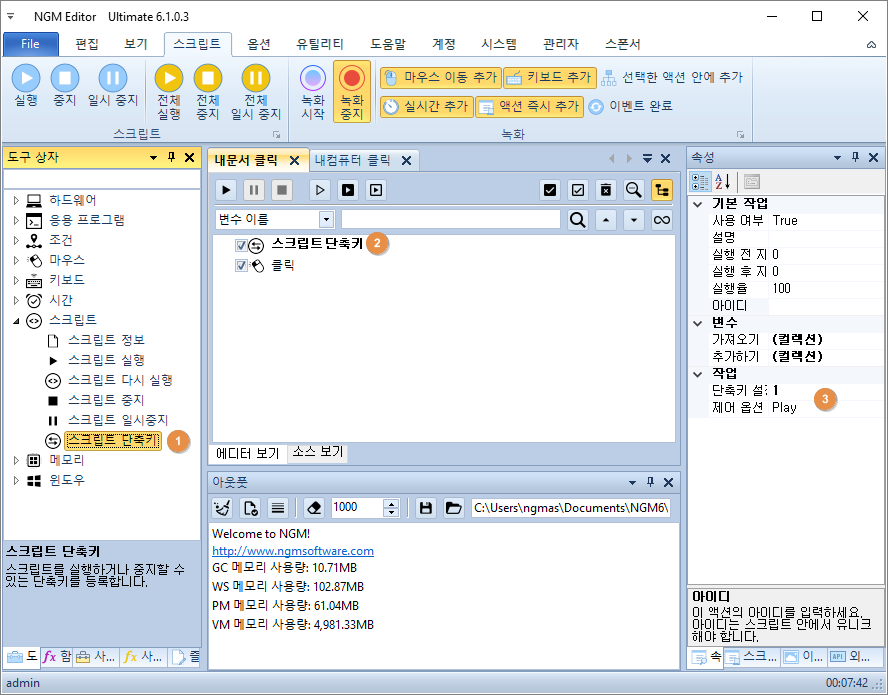Click the output clear eraser icon
The height and width of the screenshot is (695, 888).
[314, 508]
